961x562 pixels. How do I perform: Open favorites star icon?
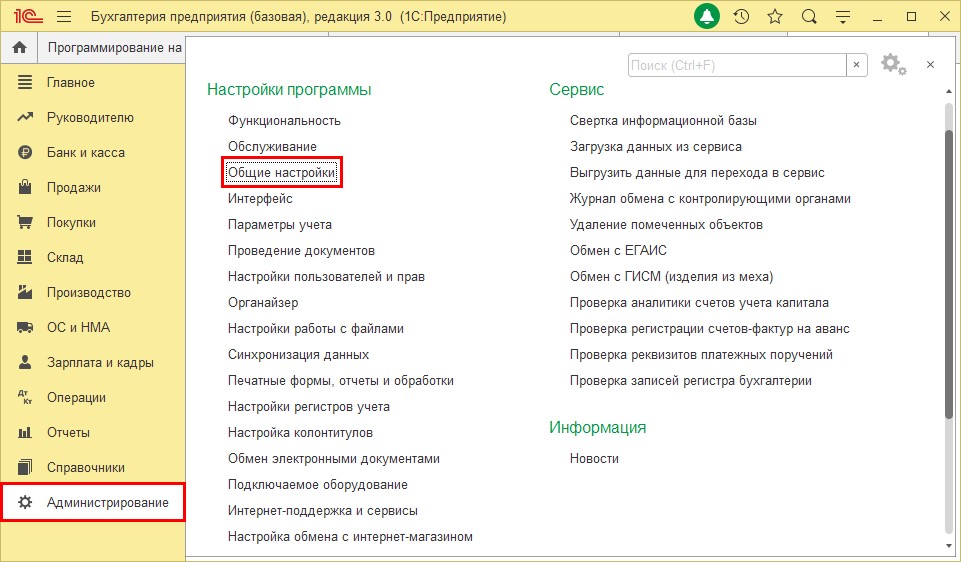tap(775, 17)
